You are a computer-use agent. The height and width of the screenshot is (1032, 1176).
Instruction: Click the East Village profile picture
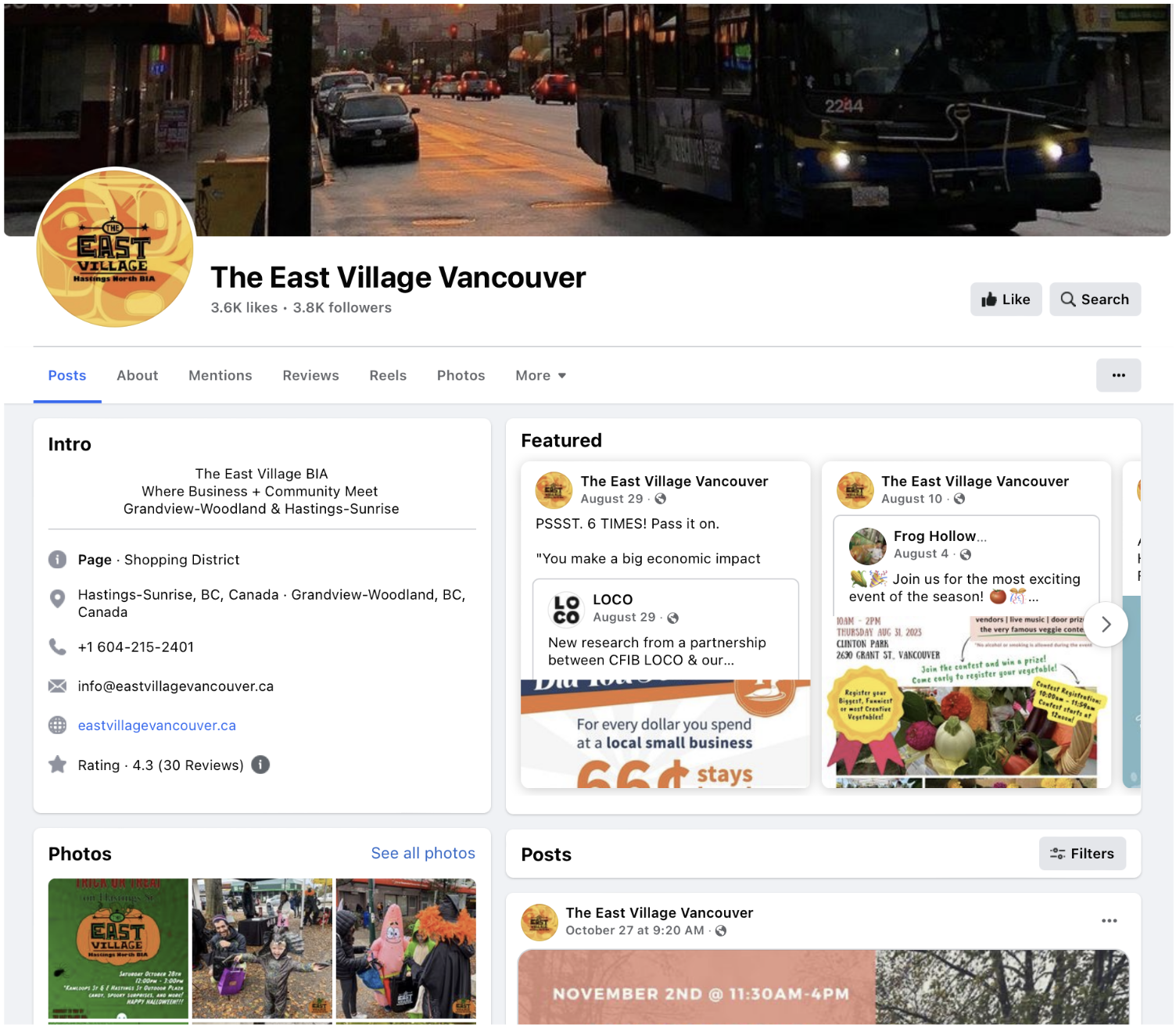tap(116, 248)
